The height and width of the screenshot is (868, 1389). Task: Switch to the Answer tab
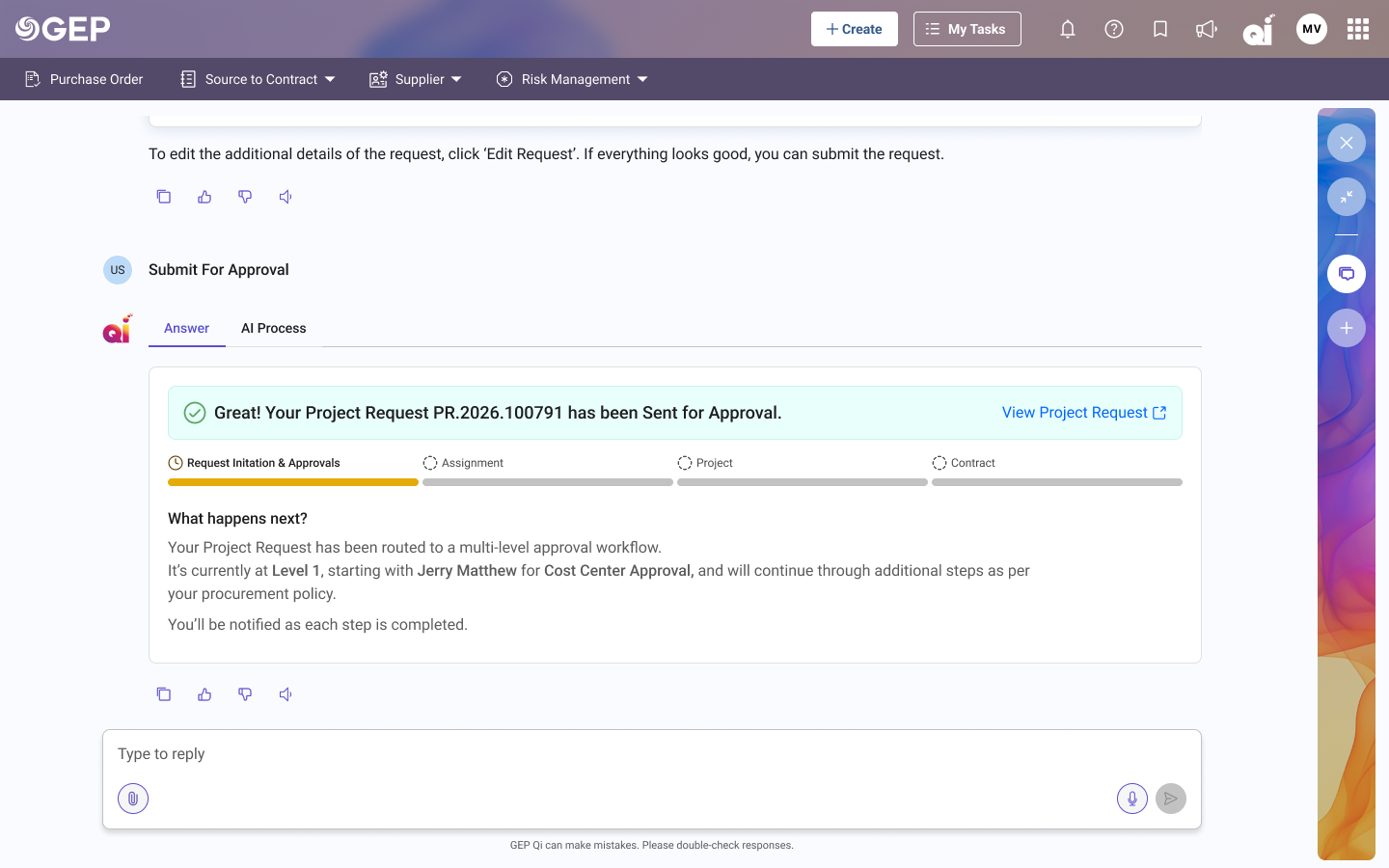(x=186, y=328)
